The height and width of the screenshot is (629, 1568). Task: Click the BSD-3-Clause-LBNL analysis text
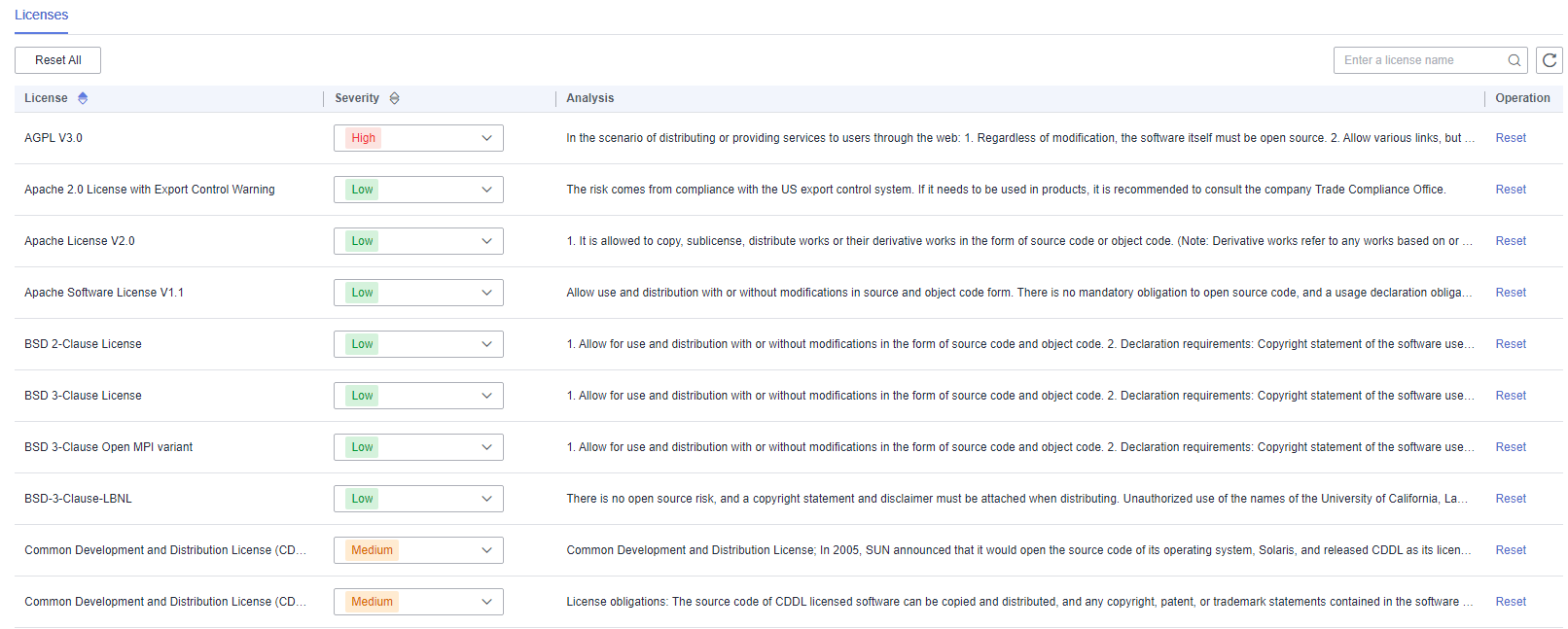(x=1017, y=499)
